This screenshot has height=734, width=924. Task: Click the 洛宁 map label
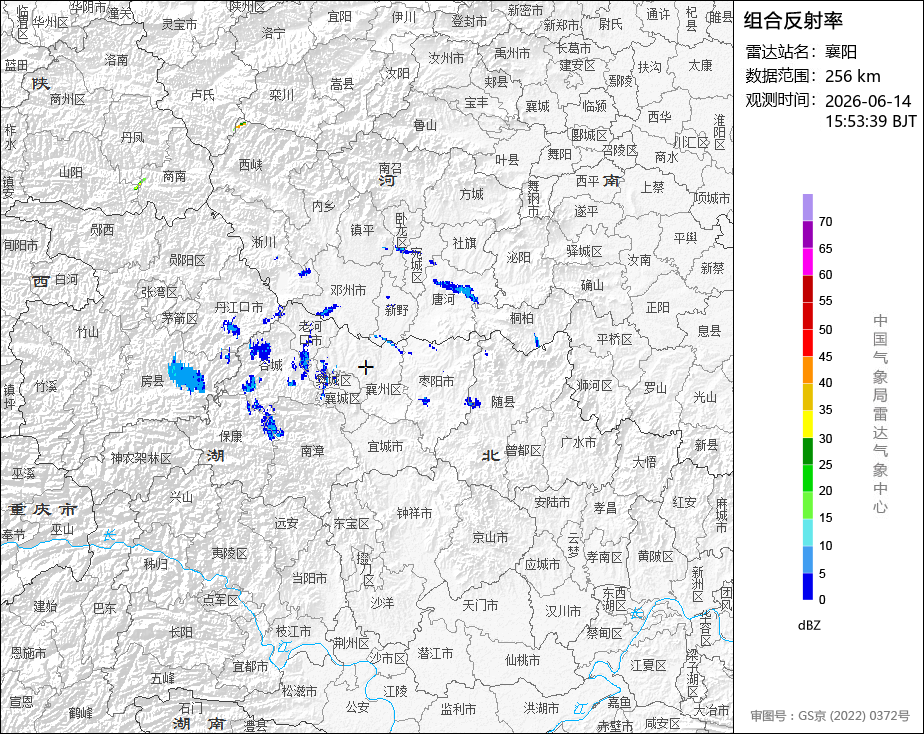point(273,33)
